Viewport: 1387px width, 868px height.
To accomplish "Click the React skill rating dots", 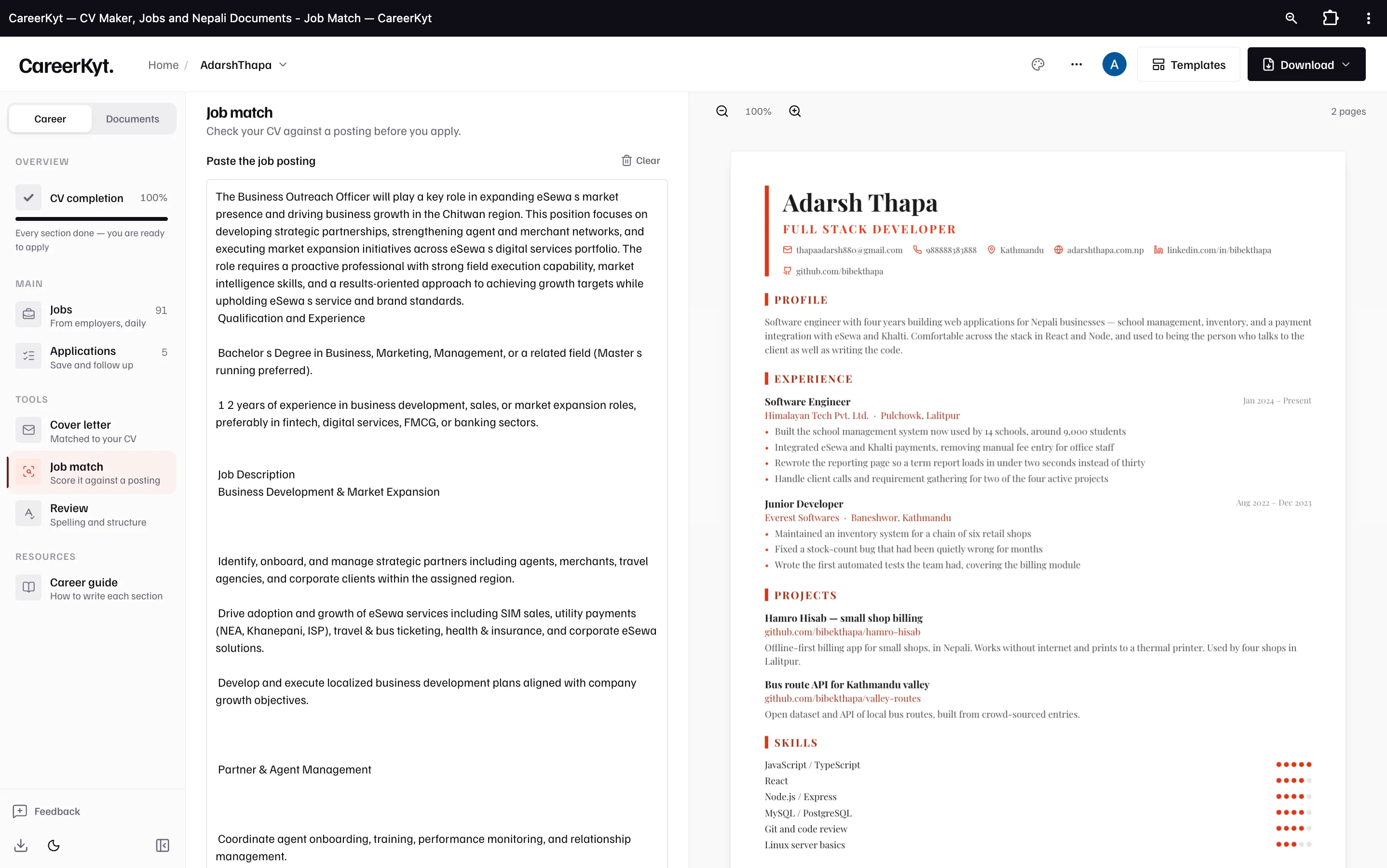I will tap(1293, 781).
